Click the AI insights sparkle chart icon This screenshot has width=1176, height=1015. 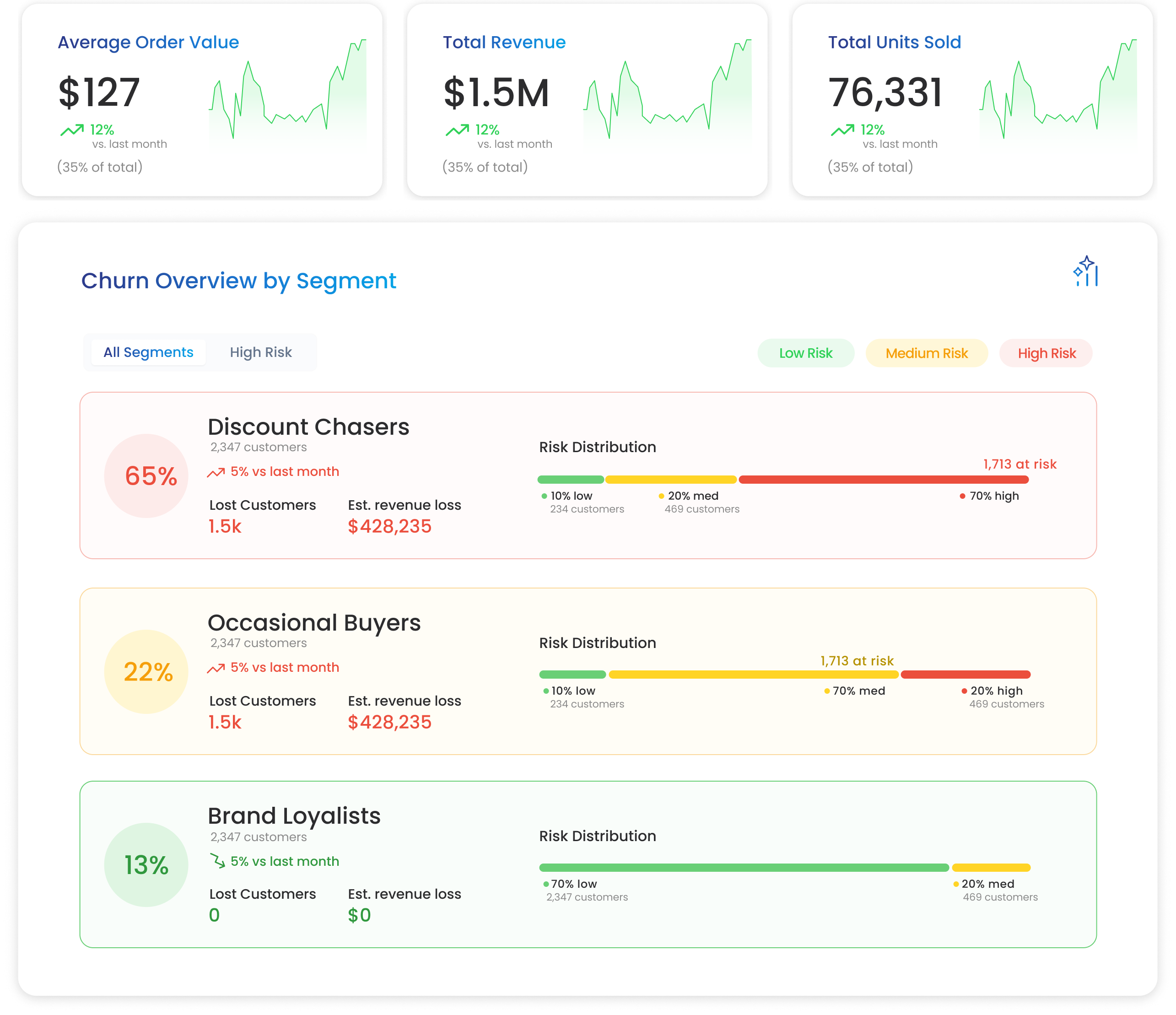tap(1085, 271)
